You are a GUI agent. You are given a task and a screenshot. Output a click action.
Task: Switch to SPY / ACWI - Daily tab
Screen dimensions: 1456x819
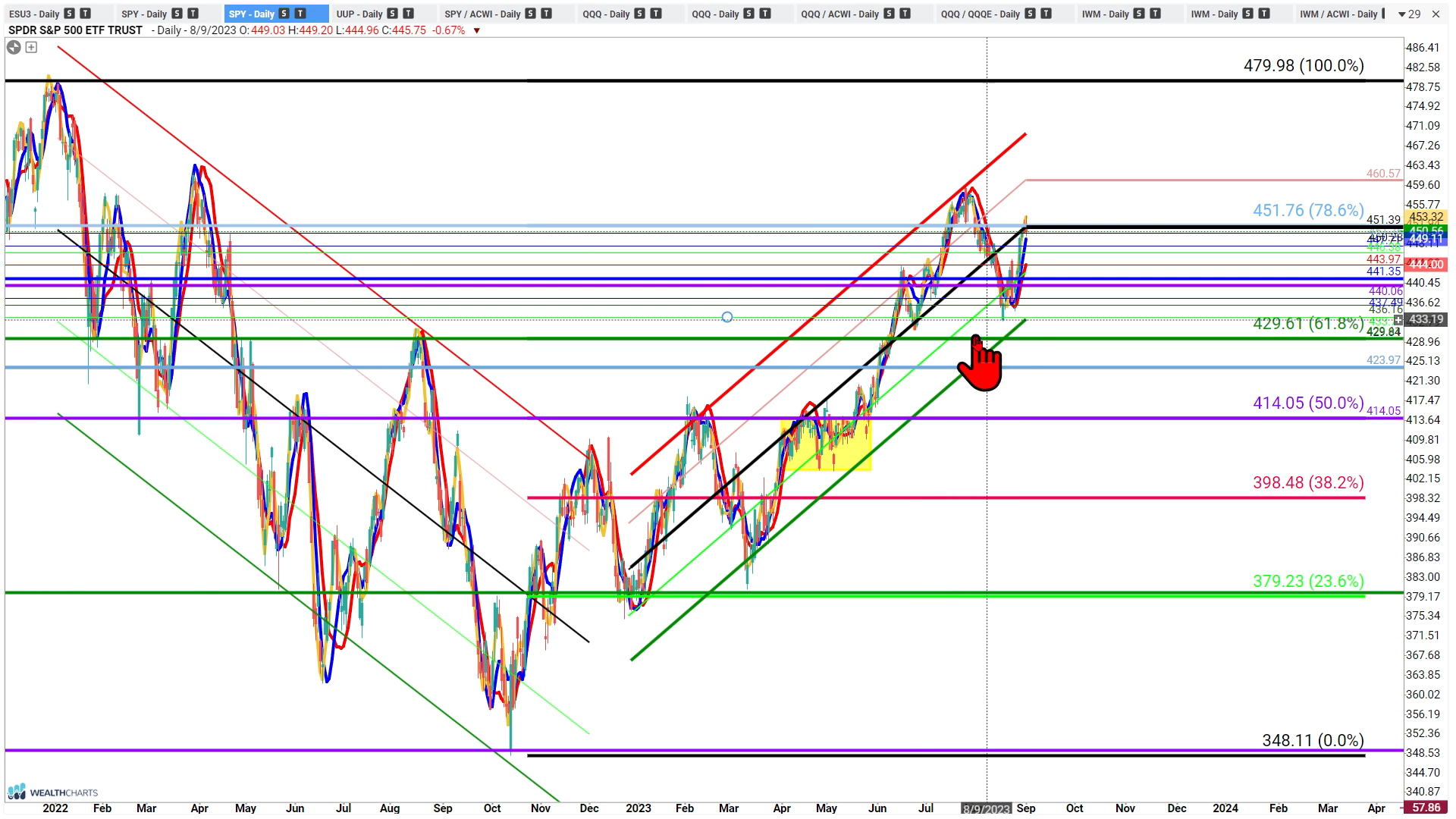pyautogui.click(x=482, y=14)
